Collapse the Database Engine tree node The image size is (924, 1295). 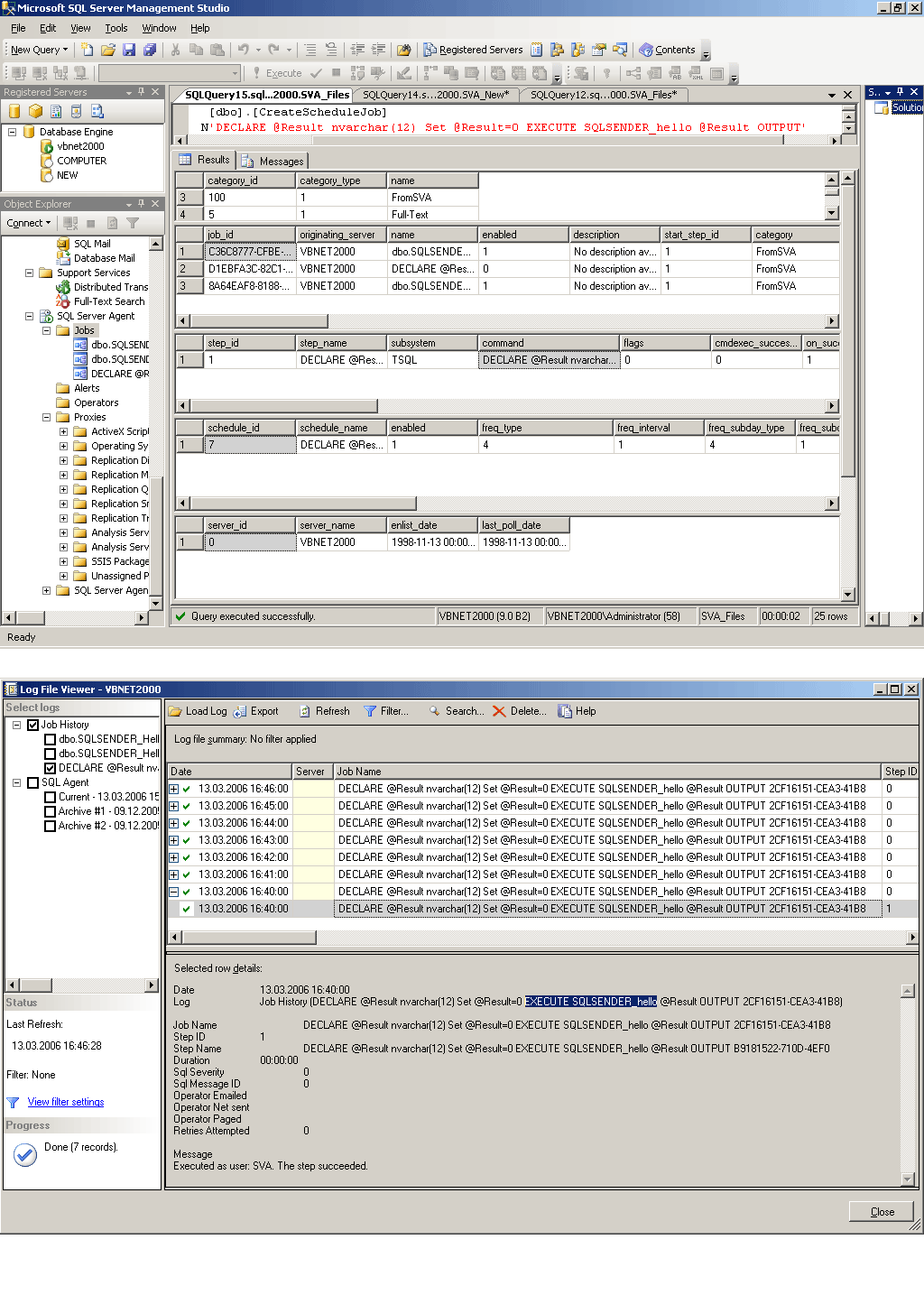[13, 132]
